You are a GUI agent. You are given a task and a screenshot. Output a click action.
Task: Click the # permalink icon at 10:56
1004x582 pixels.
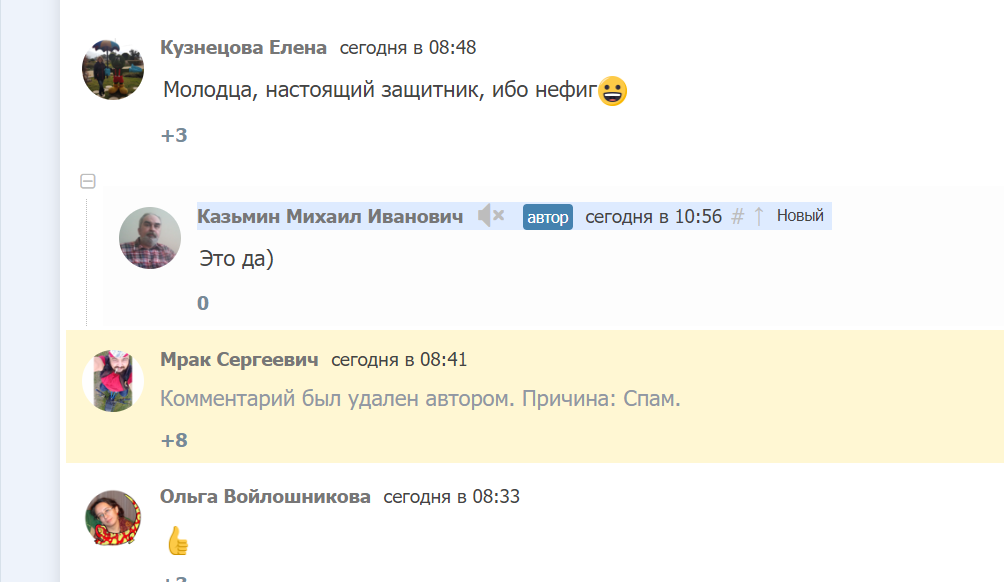738,216
